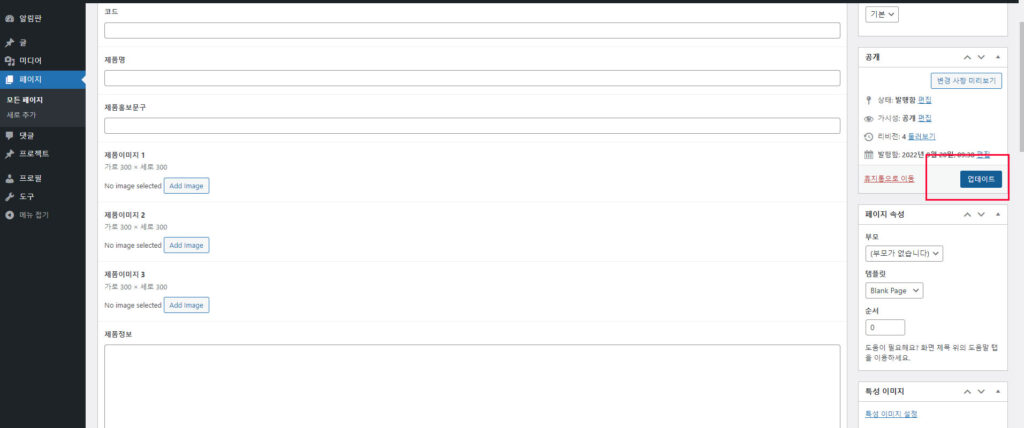Move 페이지 속성 panel down with arrow
Screen dimensions: 1024x428
(981, 214)
